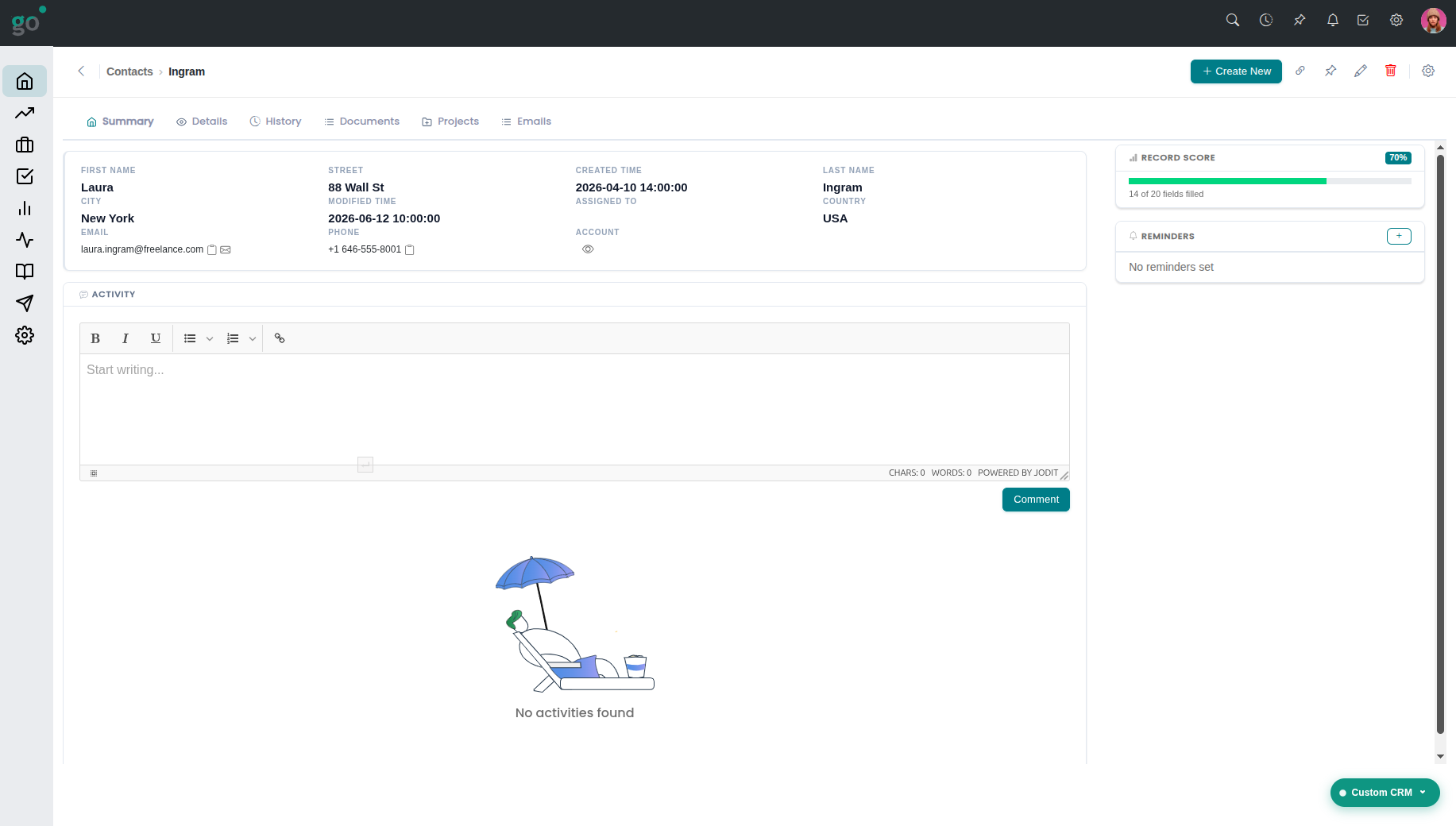This screenshot has width=1456, height=826.
Task: Toggle bold formatting in editor
Action: [x=95, y=338]
